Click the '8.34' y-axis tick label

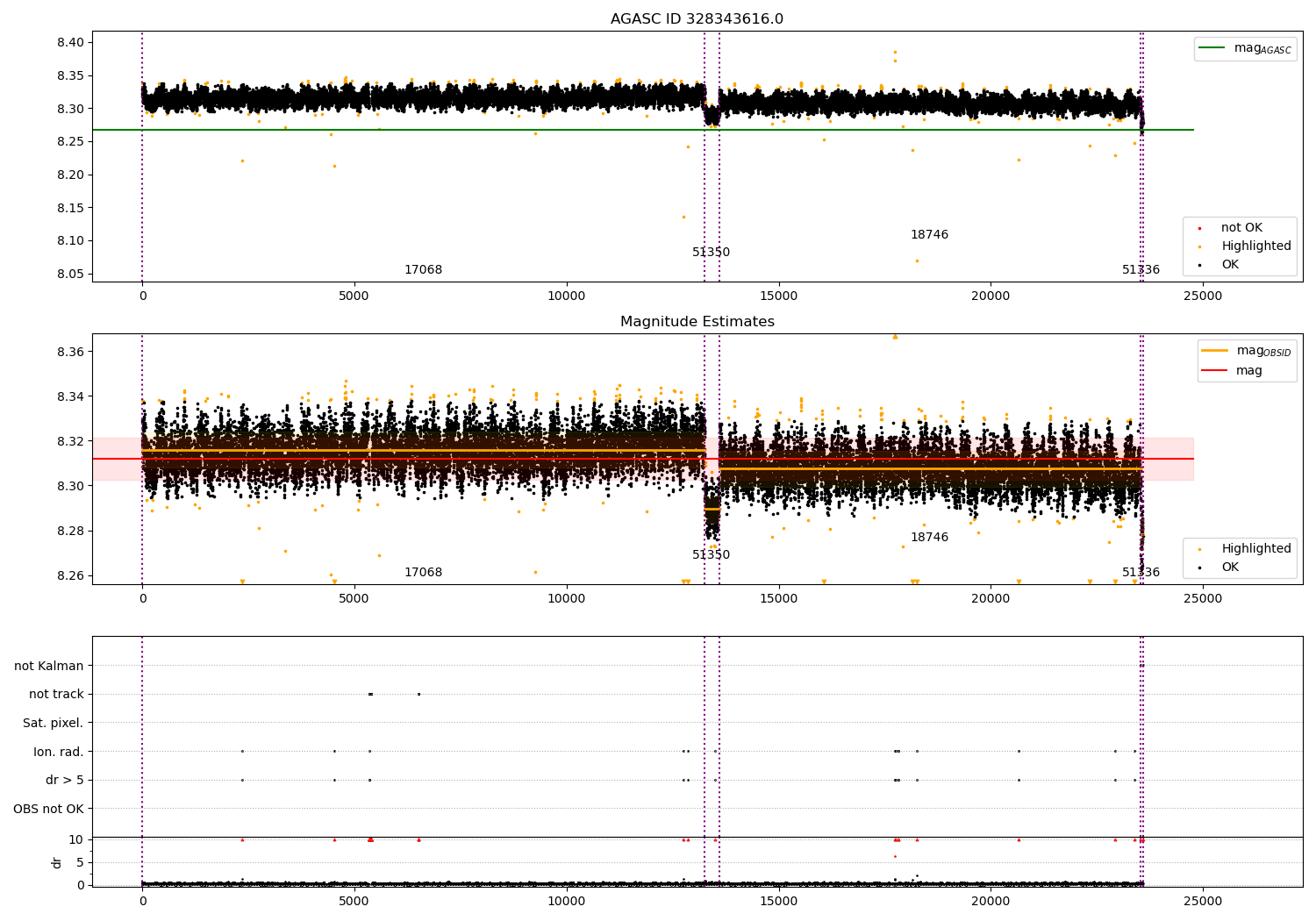pos(72,397)
